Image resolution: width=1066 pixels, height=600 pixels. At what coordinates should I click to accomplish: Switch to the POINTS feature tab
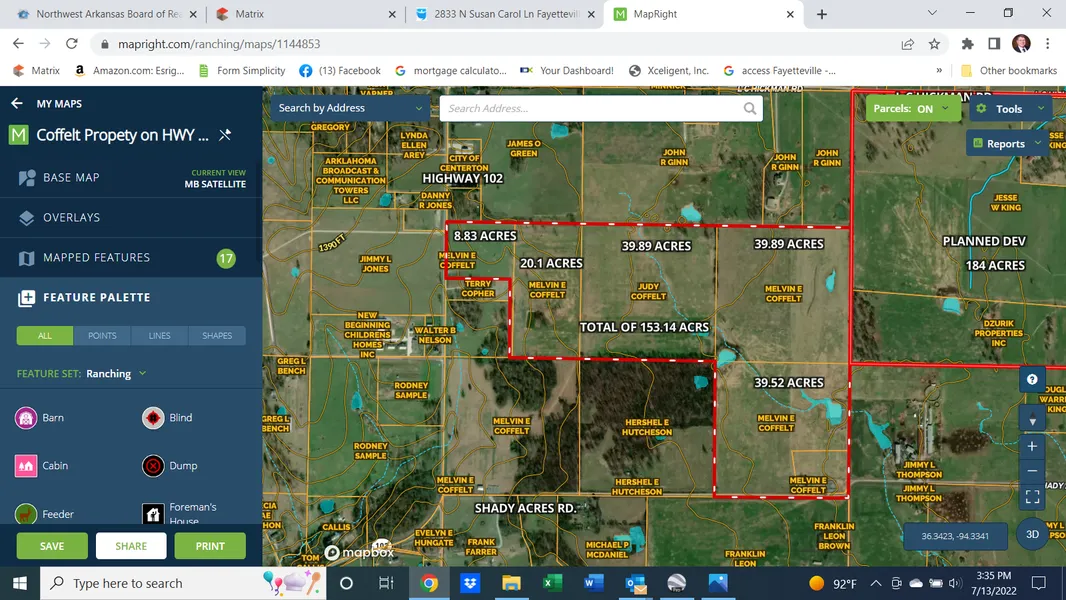tap(102, 336)
